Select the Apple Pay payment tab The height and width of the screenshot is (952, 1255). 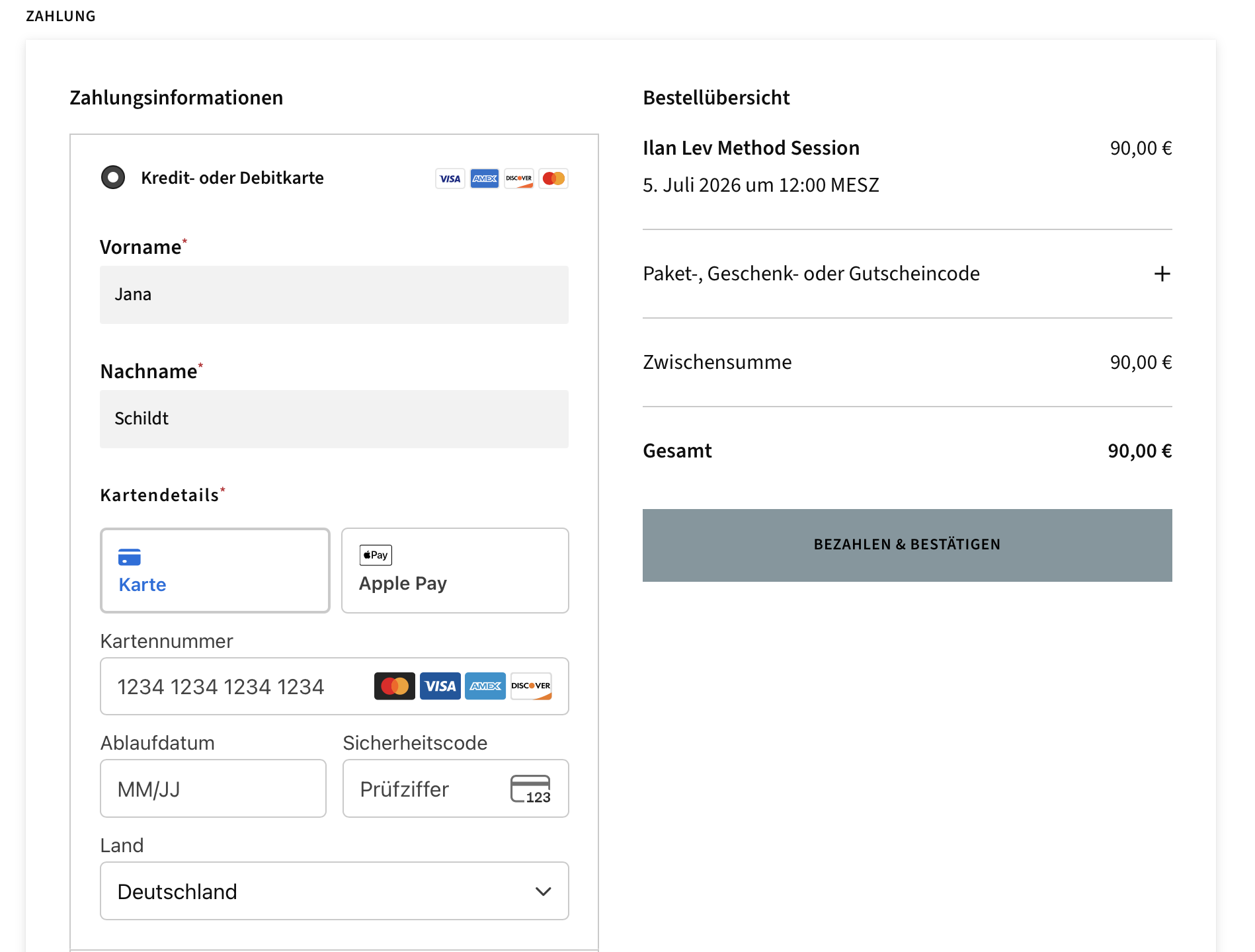coord(455,571)
